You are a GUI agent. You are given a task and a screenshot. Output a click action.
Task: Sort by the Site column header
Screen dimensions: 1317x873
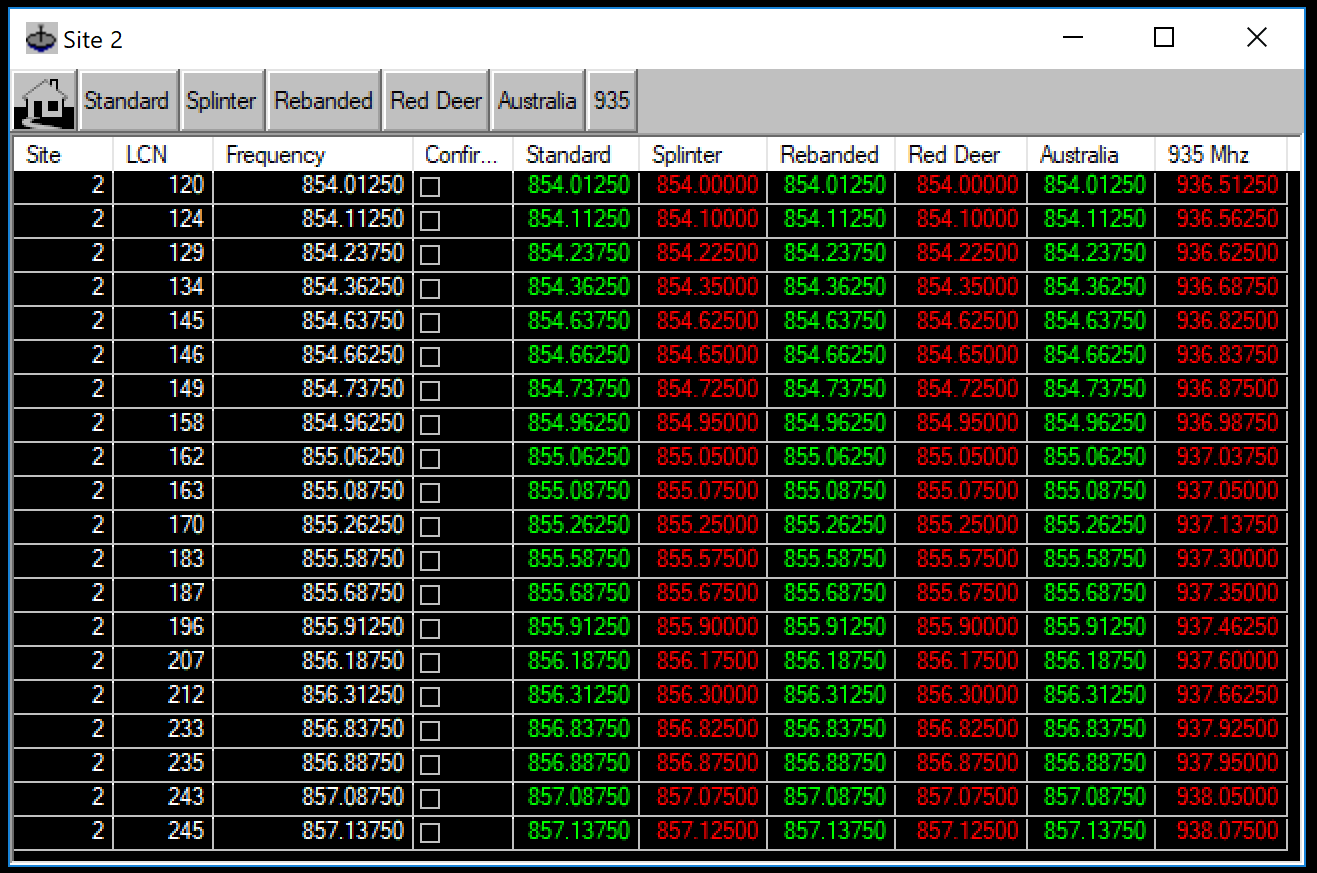(x=62, y=155)
